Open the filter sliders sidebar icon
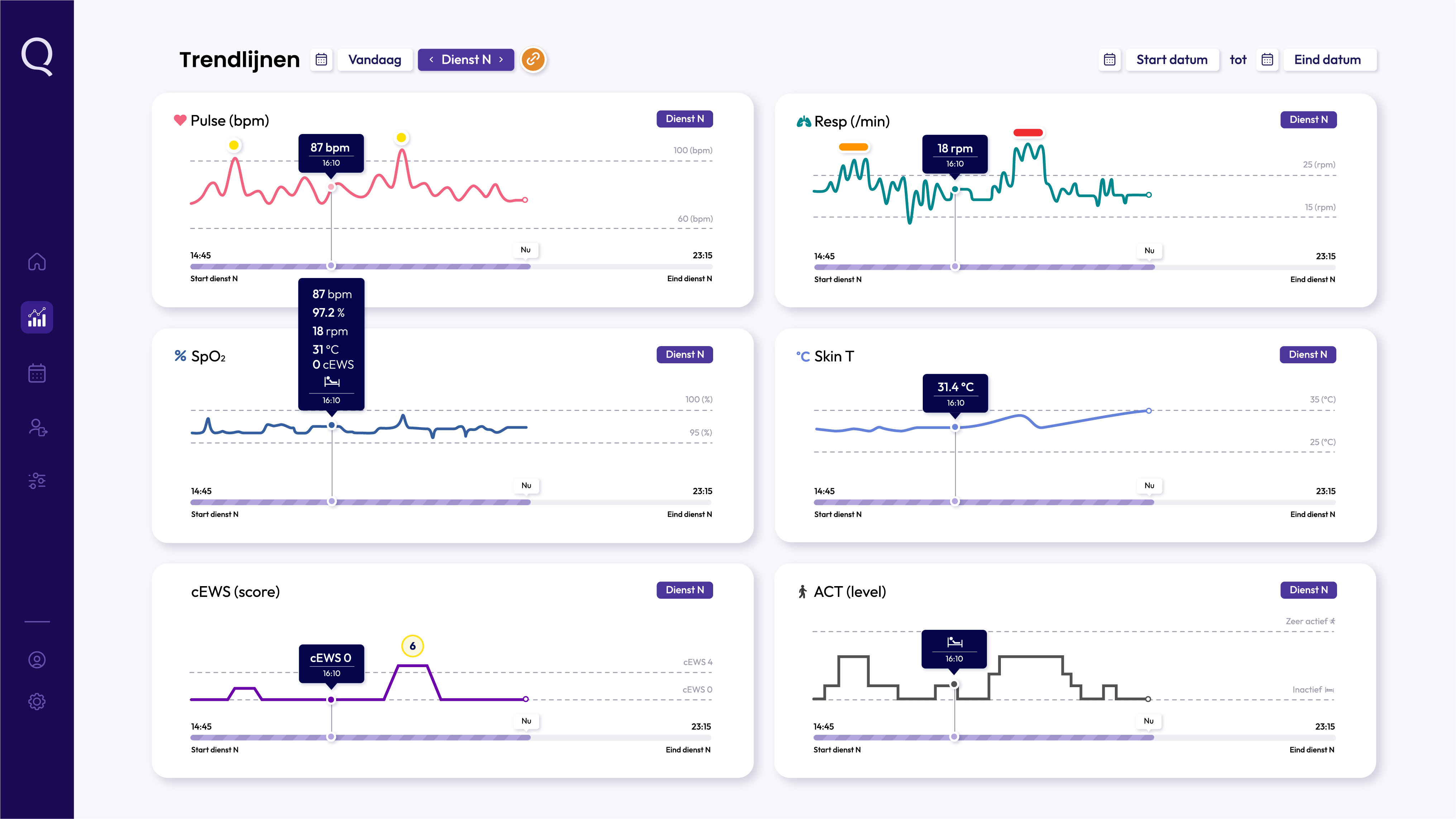 (x=37, y=480)
